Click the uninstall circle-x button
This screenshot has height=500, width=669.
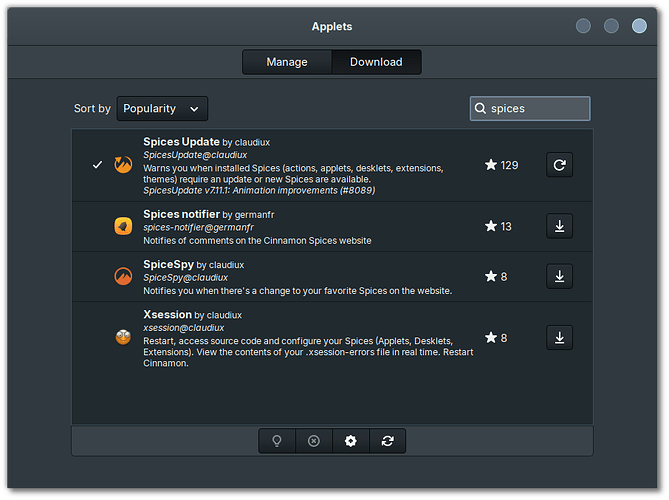[314, 441]
